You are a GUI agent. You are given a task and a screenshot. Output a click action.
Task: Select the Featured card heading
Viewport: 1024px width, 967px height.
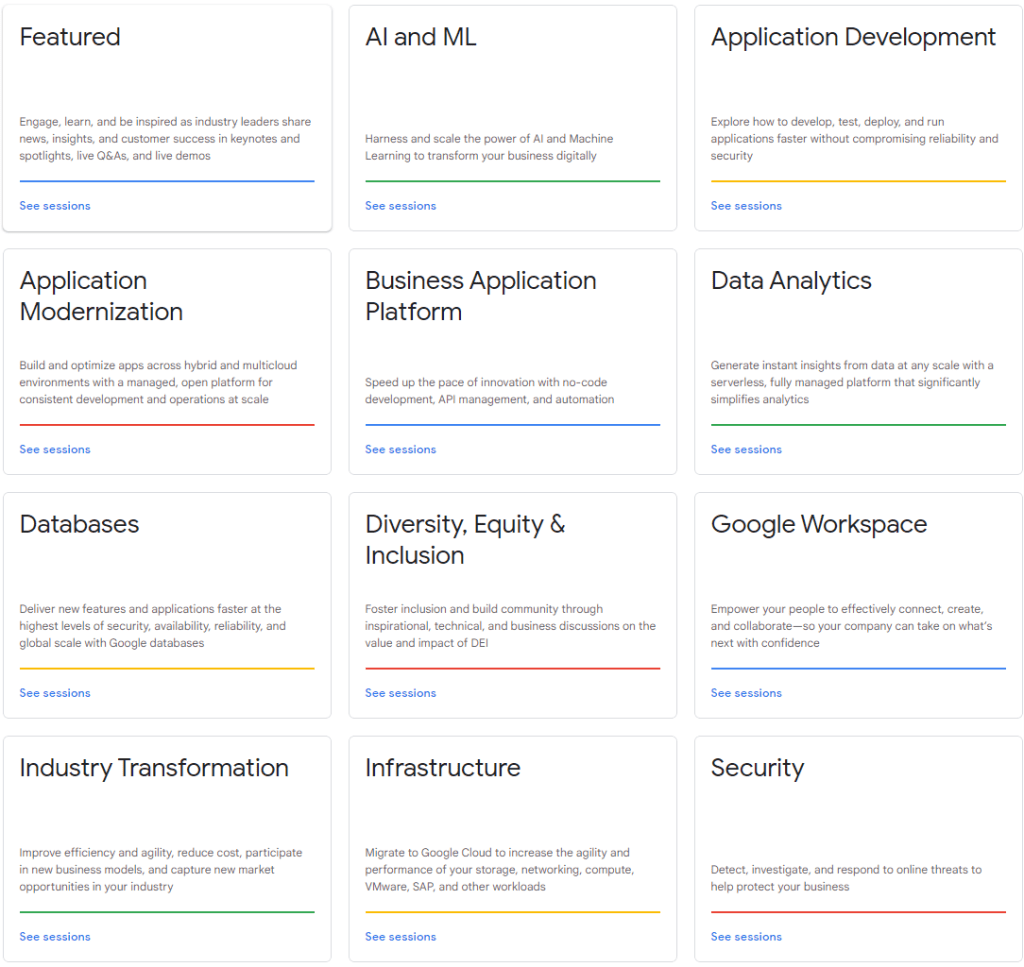[70, 38]
